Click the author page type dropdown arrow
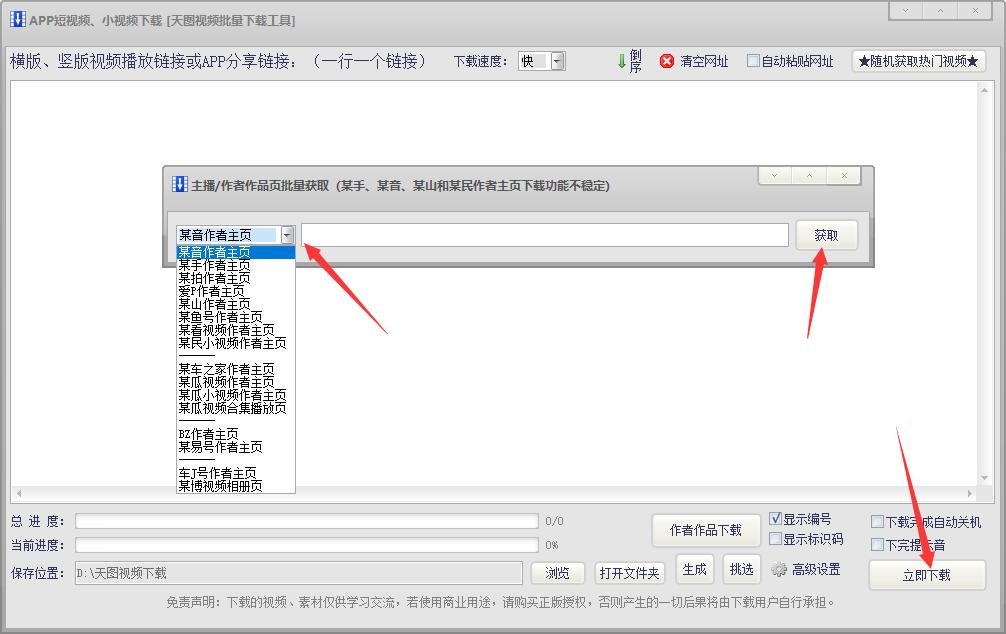1006x634 pixels. 288,234
